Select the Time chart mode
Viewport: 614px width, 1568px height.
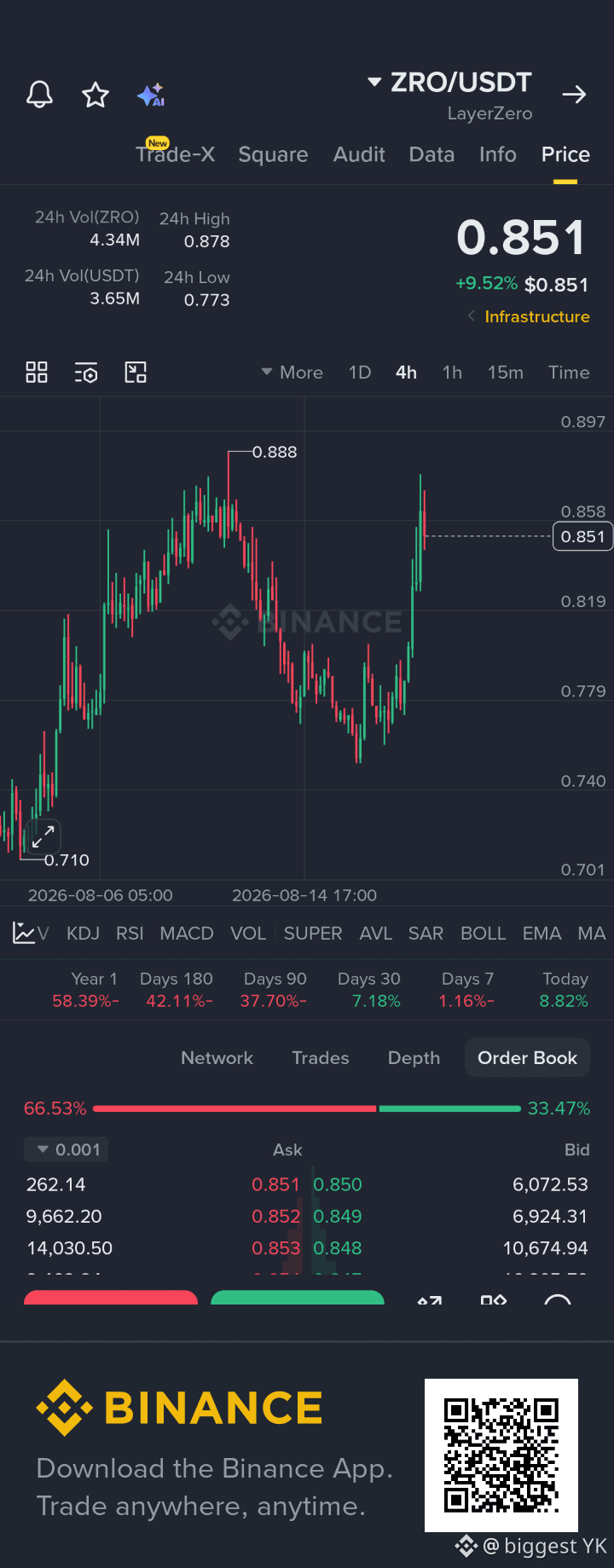pos(569,373)
